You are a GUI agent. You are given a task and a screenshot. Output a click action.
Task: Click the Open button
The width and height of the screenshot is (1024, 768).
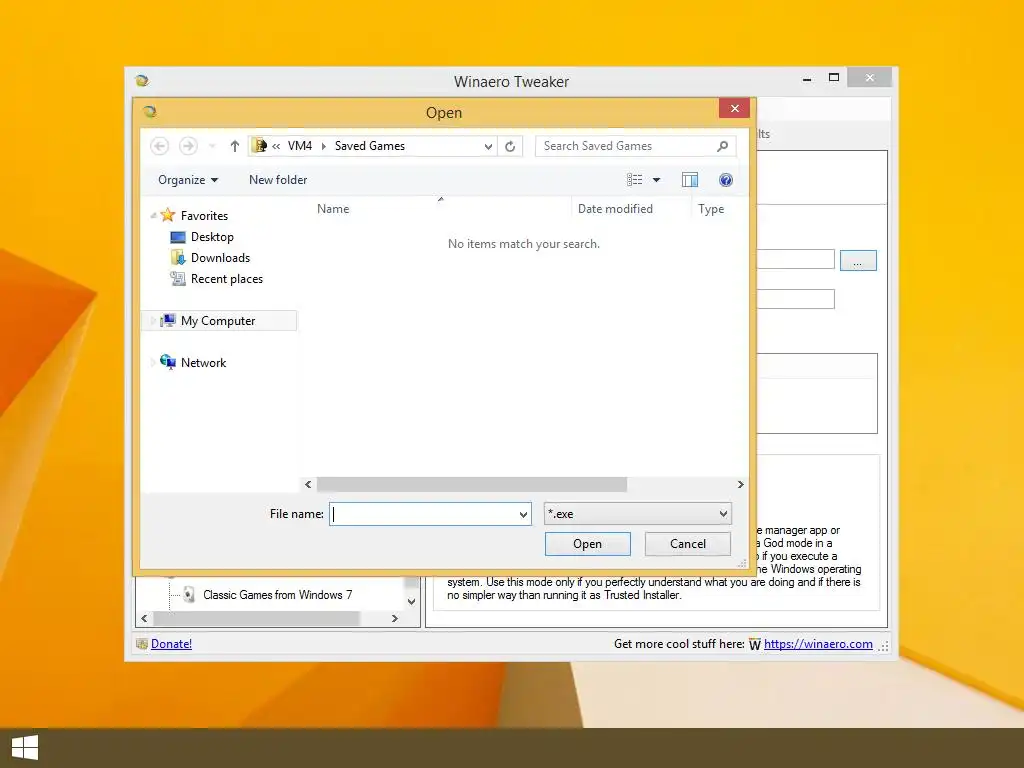587,544
